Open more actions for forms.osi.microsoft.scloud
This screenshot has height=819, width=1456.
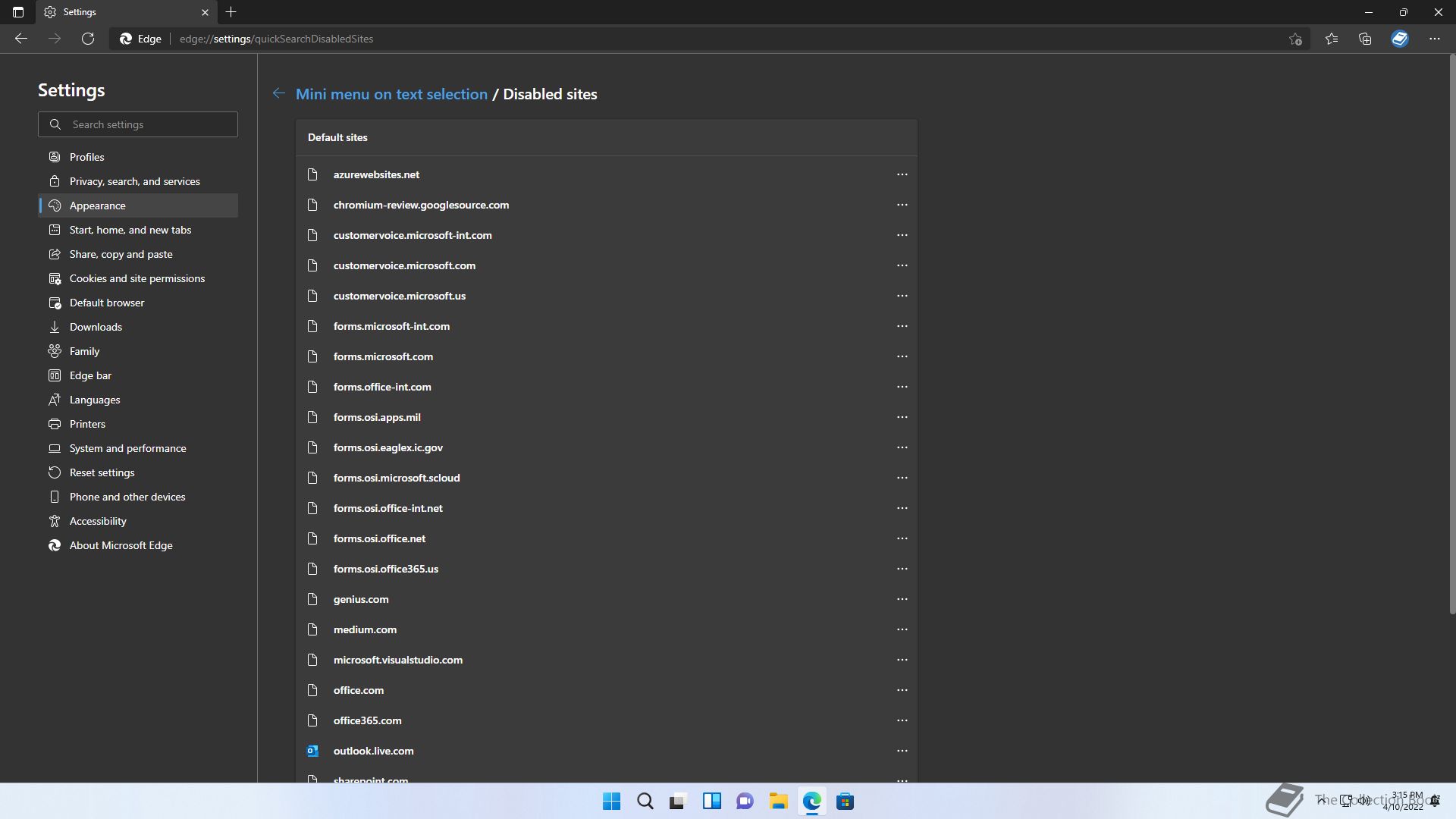pyautogui.click(x=902, y=478)
